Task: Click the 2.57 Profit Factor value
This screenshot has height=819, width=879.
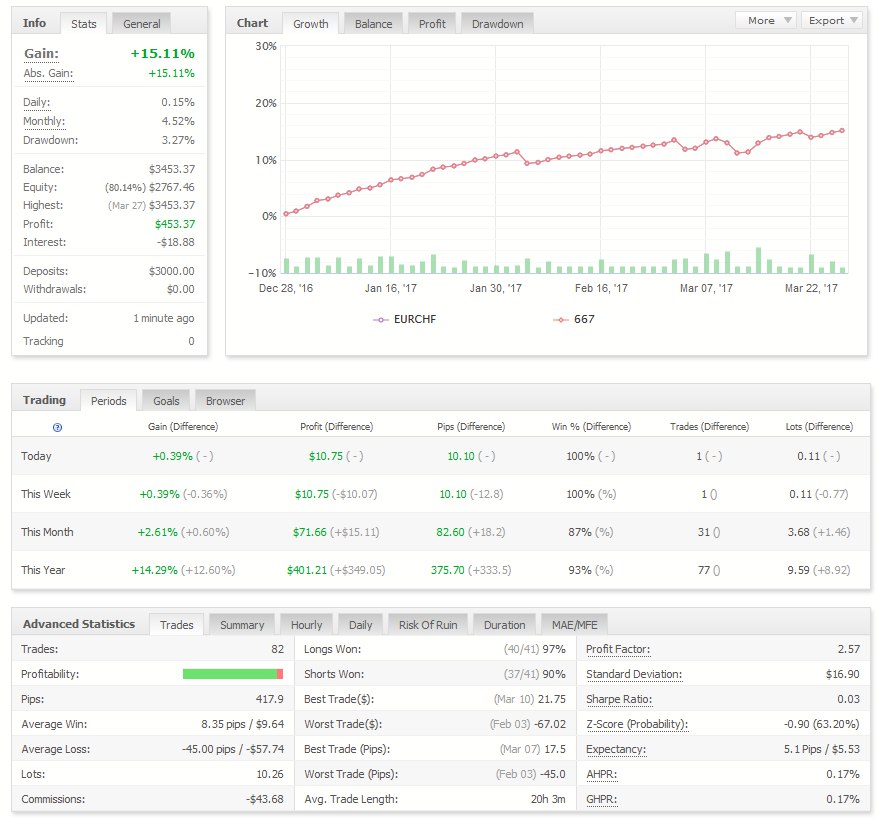Action: click(x=848, y=649)
